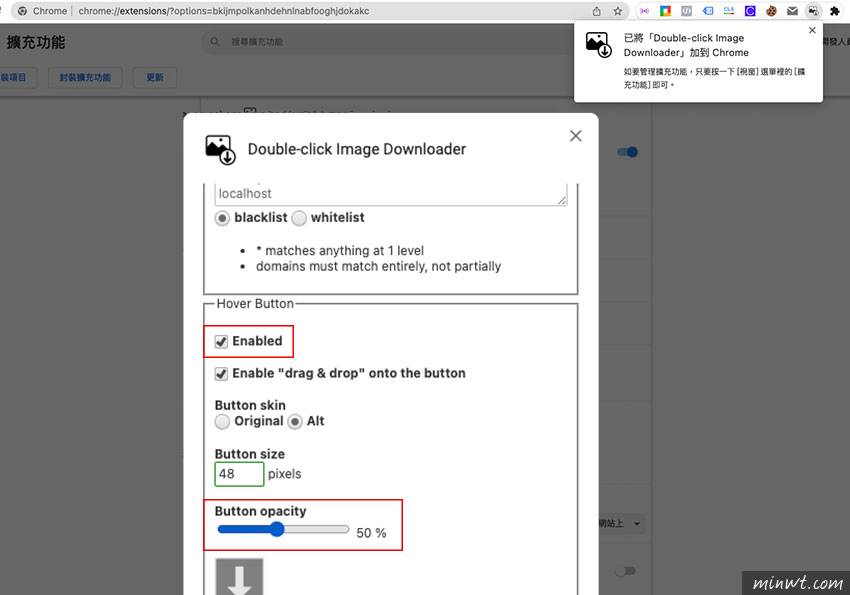Open the purple C extension icon
The width and height of the screenshot is (850, 595).
(x=749, y=11)
